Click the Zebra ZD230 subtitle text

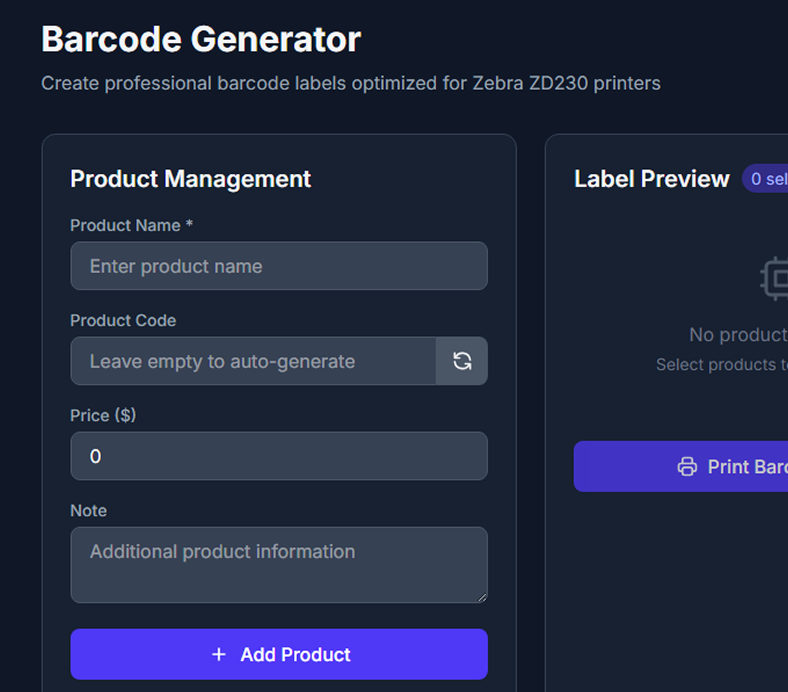(x=350, y=83)
